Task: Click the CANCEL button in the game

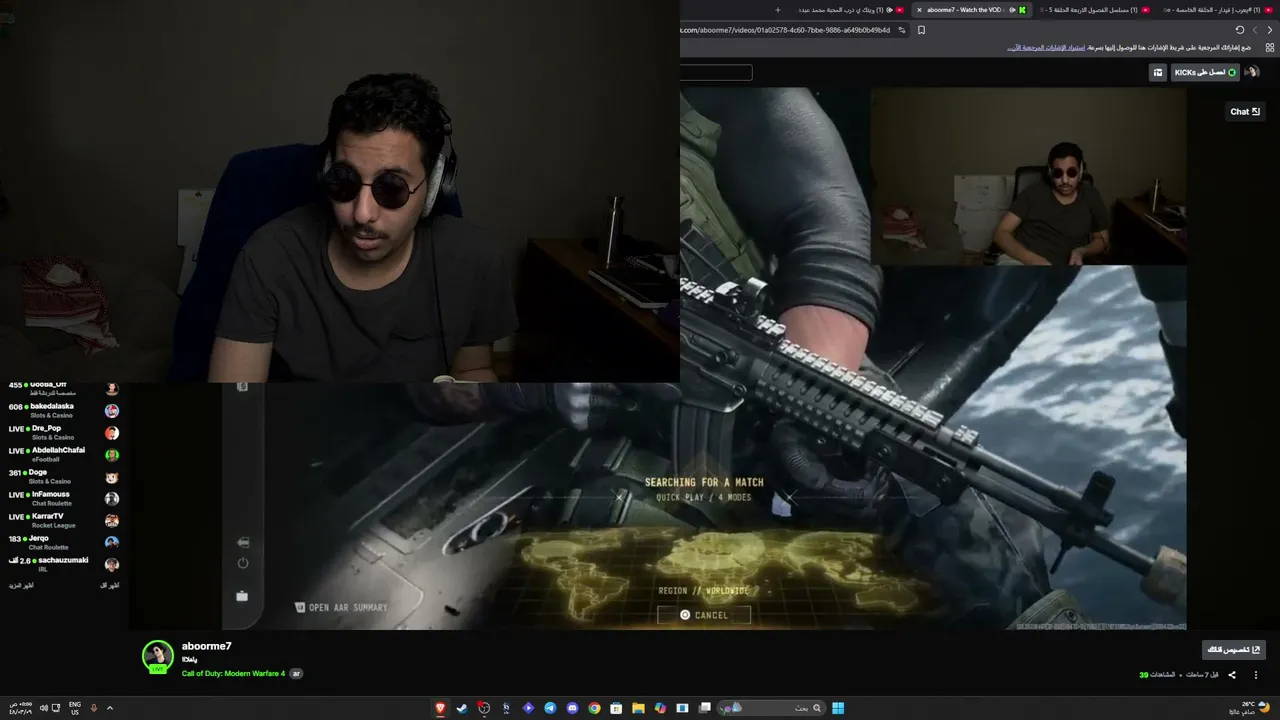Action: (704, 615)
